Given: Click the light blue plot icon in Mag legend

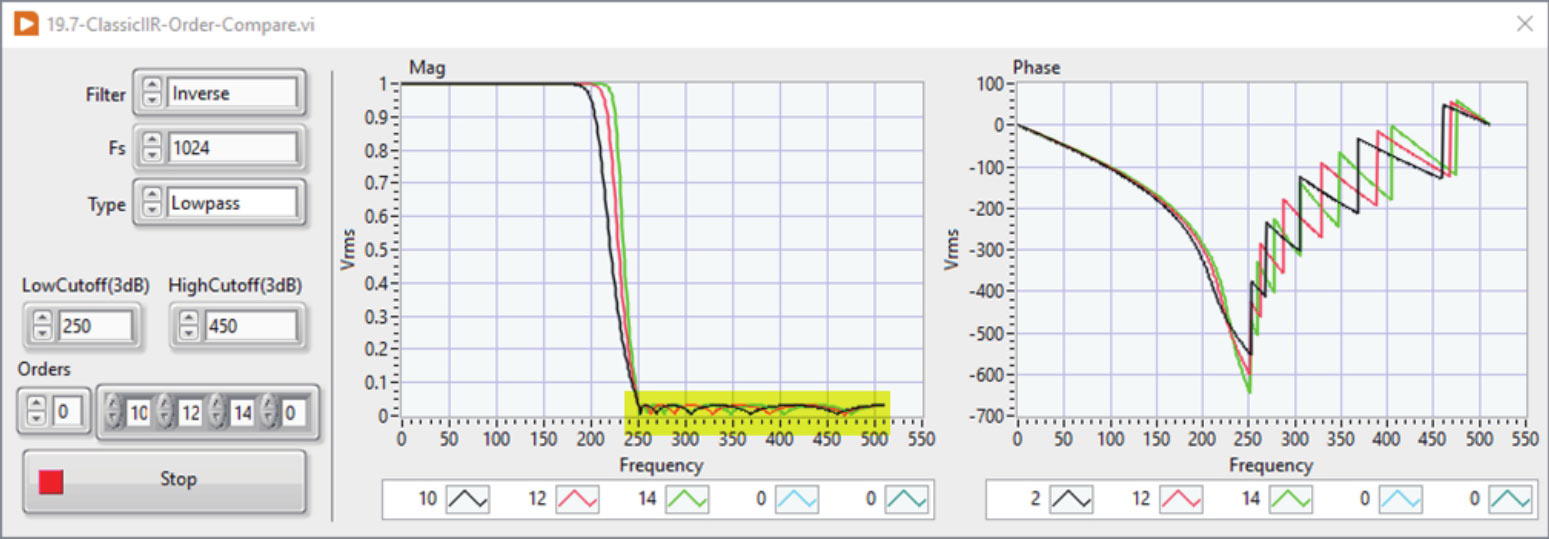Looking at the screenshot, I should tap(798, 499).
